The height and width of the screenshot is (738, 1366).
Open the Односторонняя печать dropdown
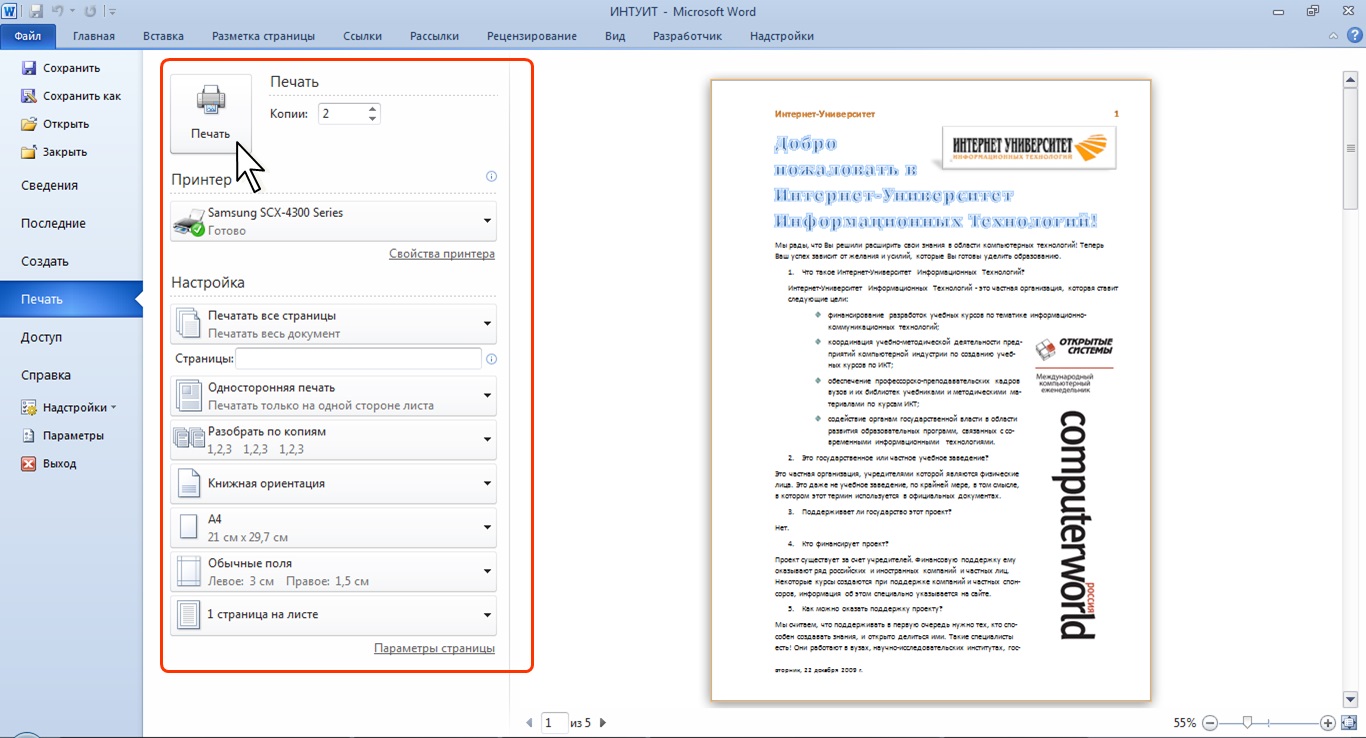point(334,396)
